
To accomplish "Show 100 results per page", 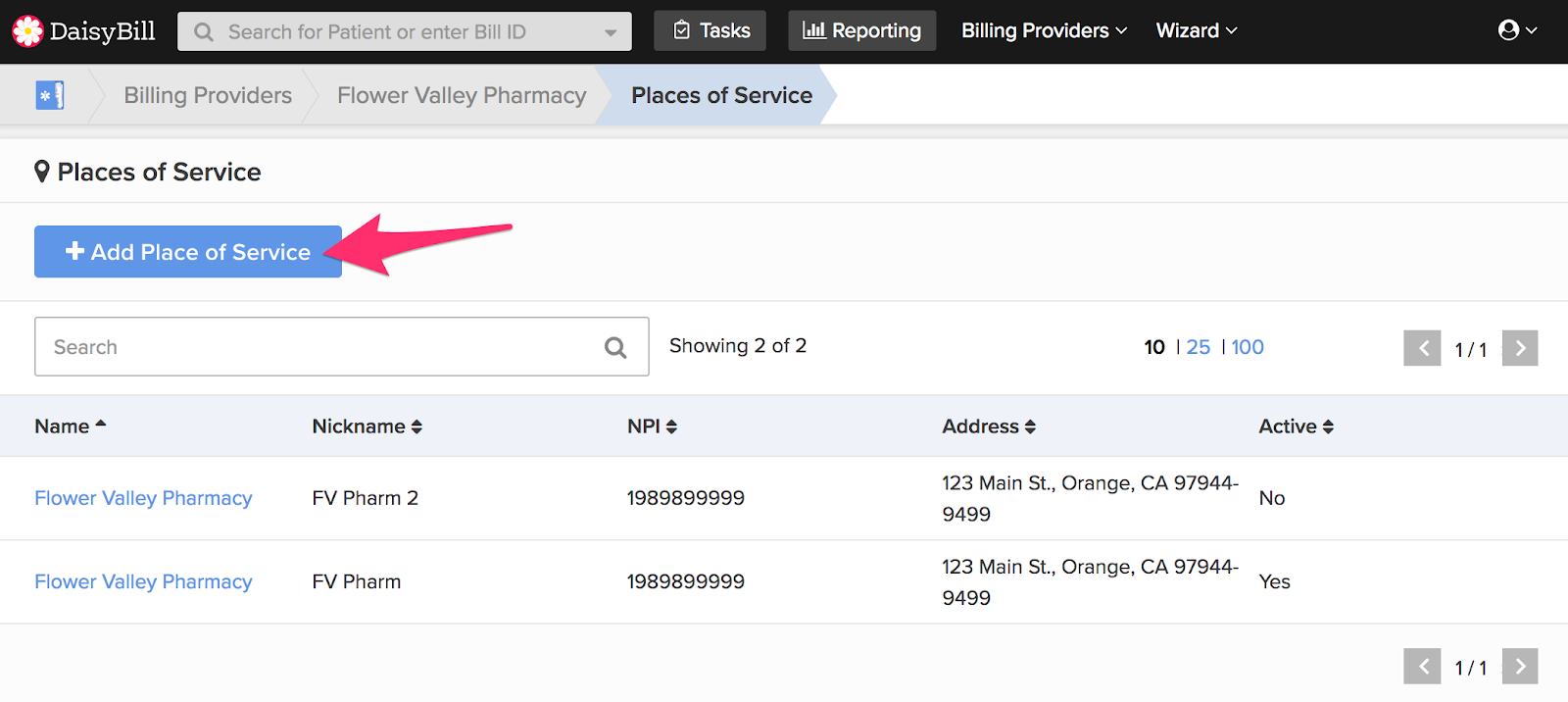I will [x=1248, y=347].
